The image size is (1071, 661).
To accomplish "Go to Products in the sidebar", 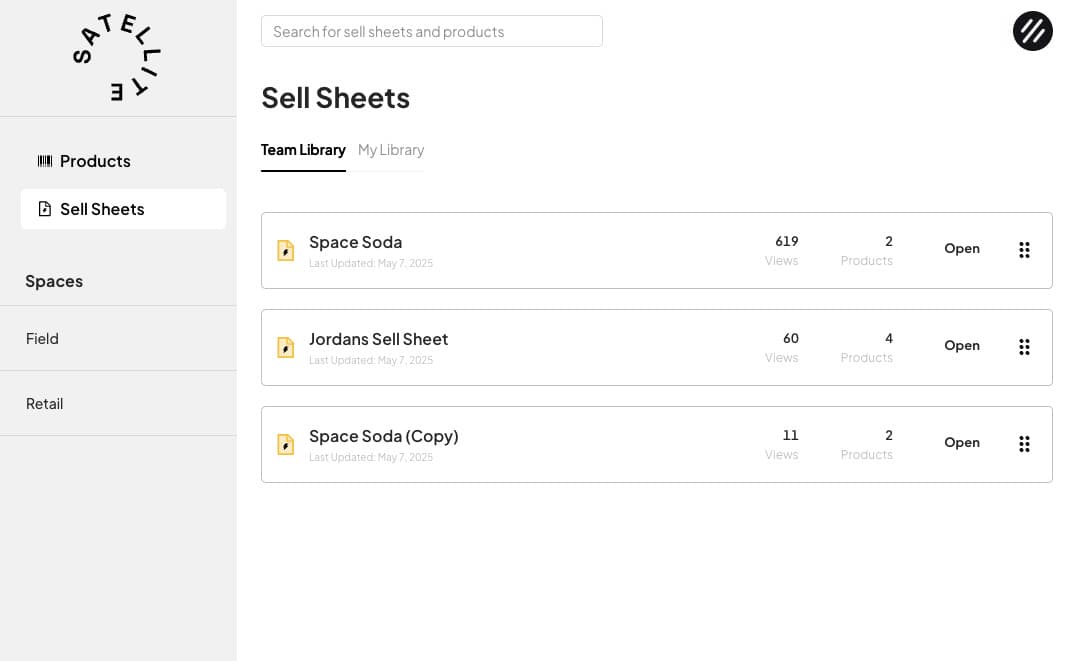I will tap(95, 161).
